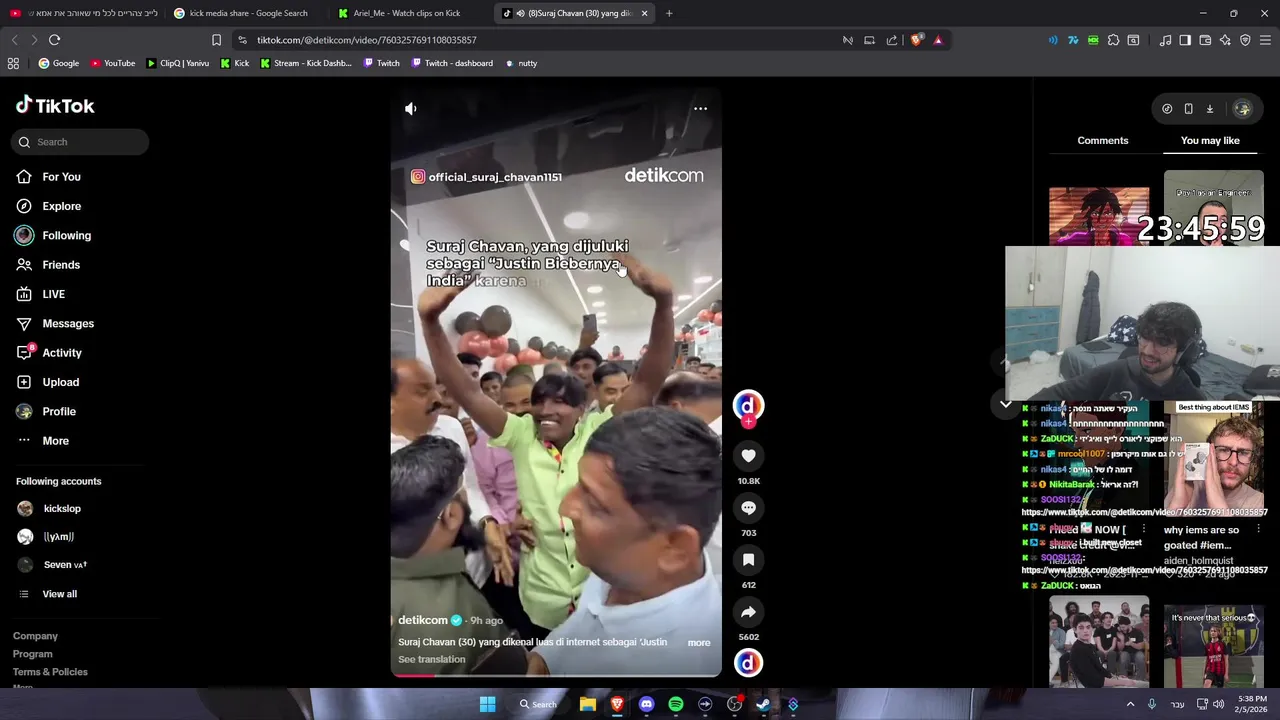
Task: Open the browser hamburger main menu
Action: pyautogui.click(x=1266, y=40)
